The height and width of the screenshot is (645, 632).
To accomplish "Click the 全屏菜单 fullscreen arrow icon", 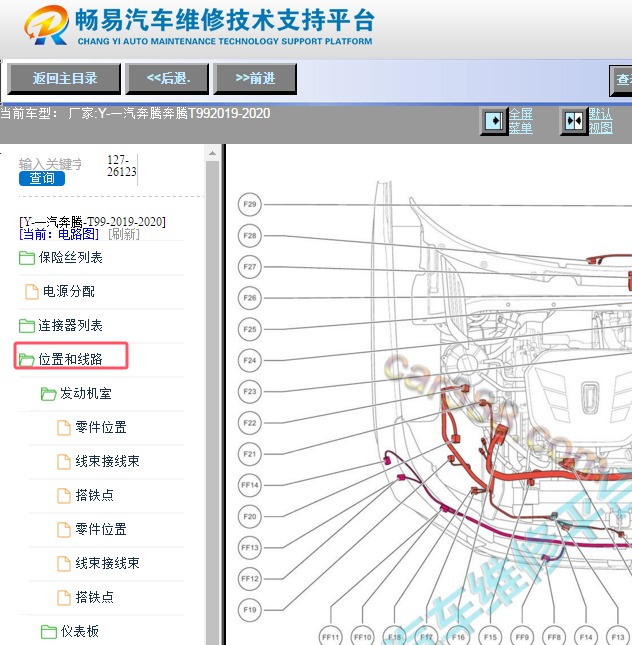I will [x=494, y=121].
